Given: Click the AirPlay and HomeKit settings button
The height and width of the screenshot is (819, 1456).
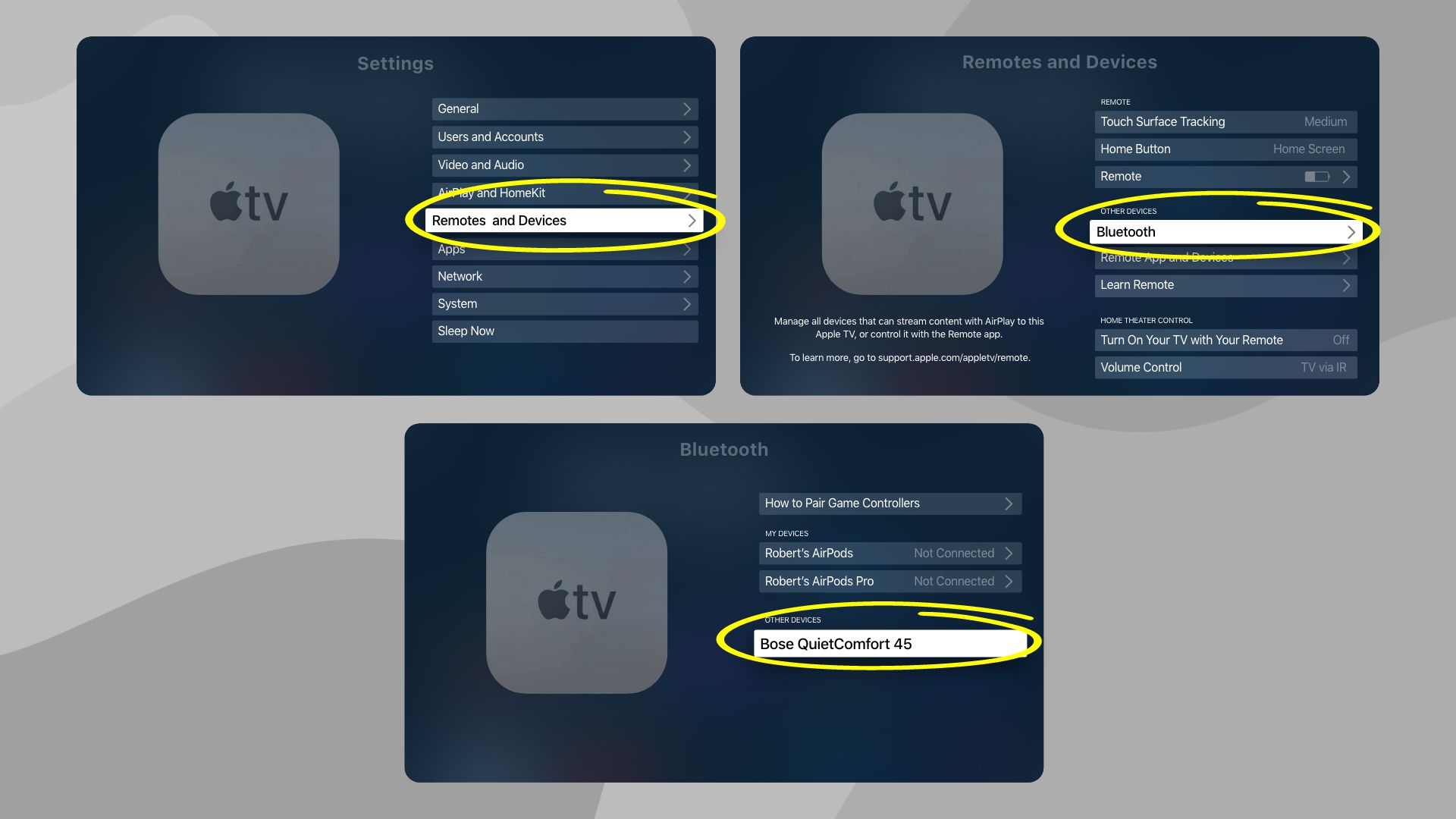Looking at the screenshot, I should coord(564,192).
